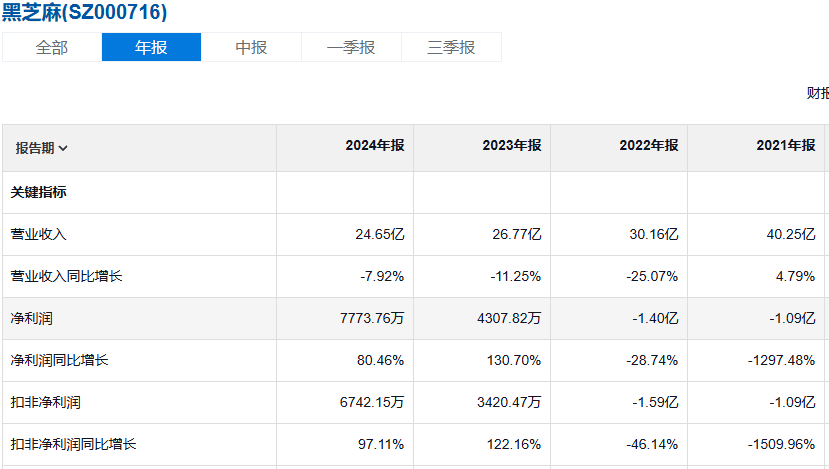This screenshot has height=469, width=829.
Task: Click the 营业收入同比增长 row label
Action: [67, 276]
